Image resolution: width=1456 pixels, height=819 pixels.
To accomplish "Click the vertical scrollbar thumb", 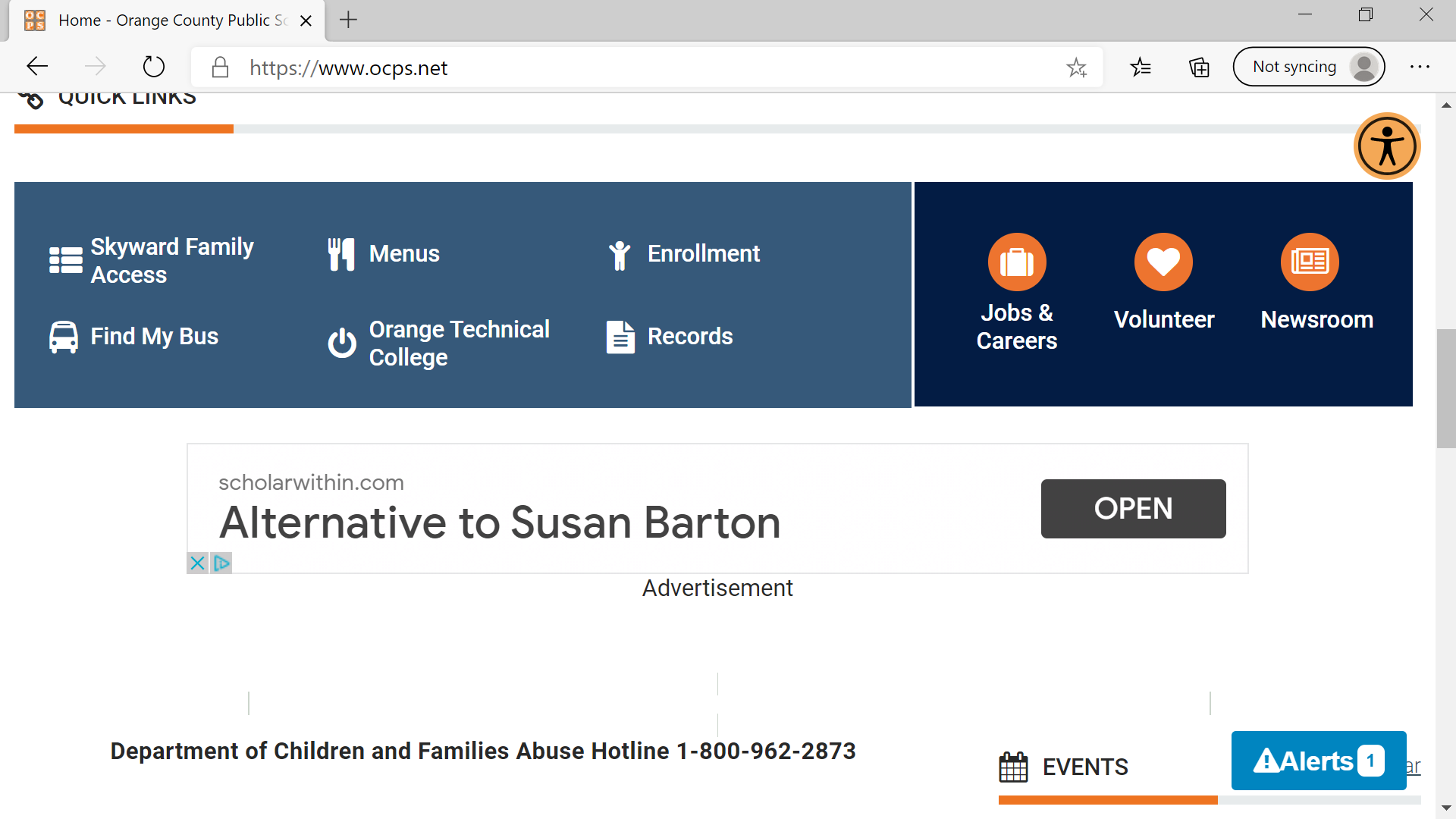I will click(1445, 388).
